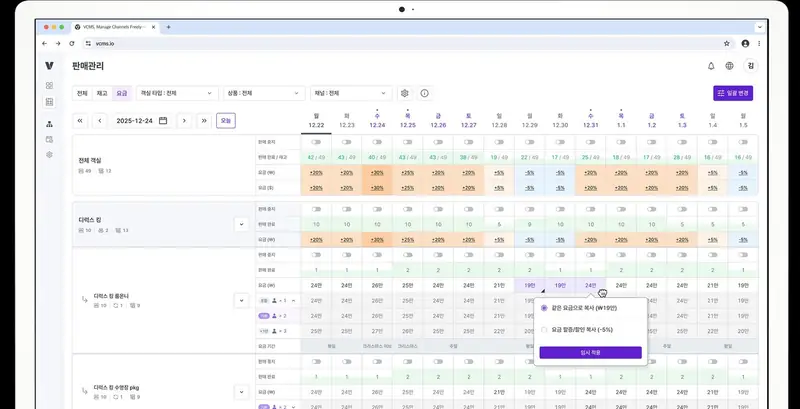Click the browser back arrow
This screenshot has width=800, height=409.
point(44,44)
